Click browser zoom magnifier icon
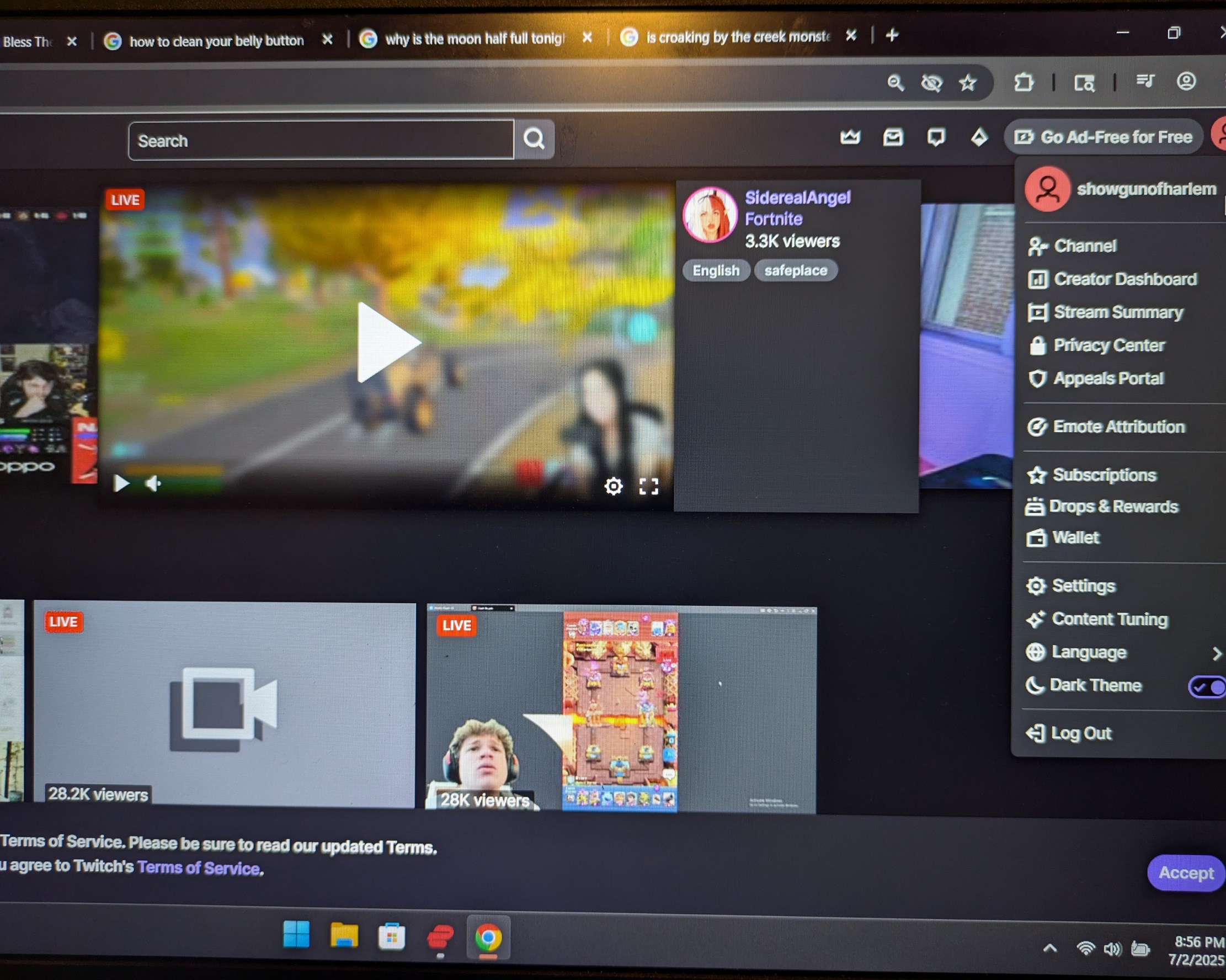 [895, 83]
